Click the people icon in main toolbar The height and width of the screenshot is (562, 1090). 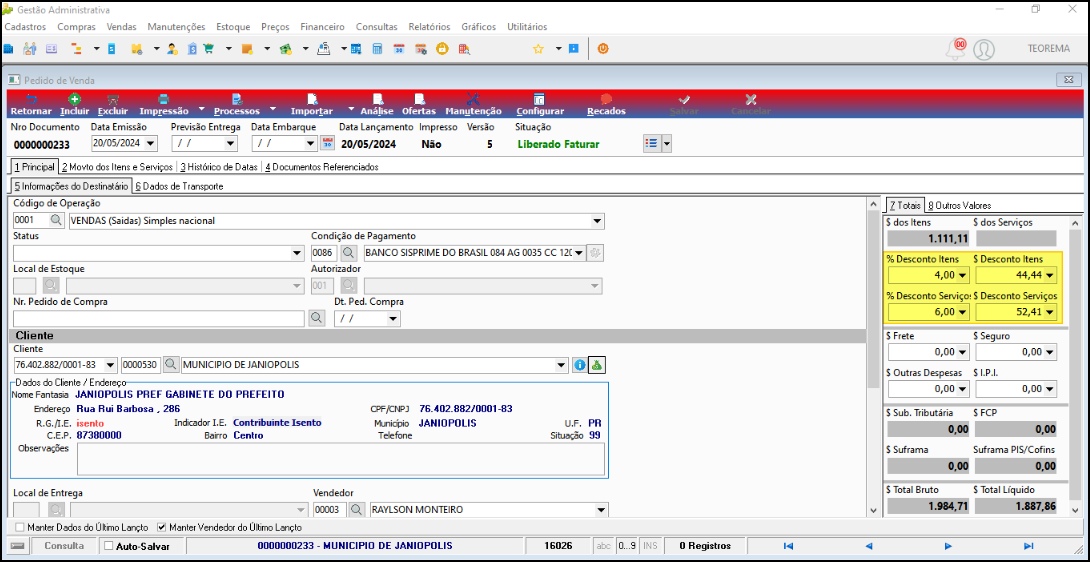point(29,49)
